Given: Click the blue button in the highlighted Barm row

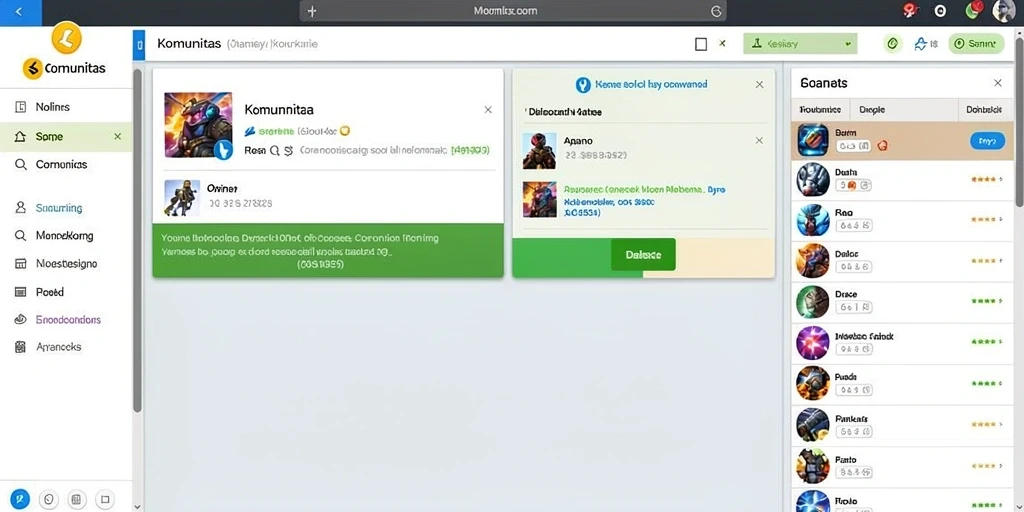Looking at the screenshot, I should click(987, 140).
